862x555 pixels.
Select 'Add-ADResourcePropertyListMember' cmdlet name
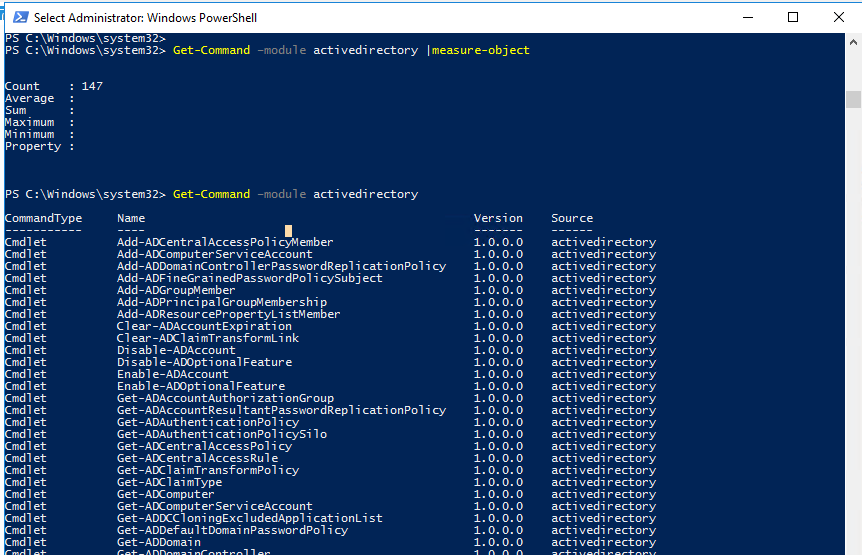(x=229, y=314)
